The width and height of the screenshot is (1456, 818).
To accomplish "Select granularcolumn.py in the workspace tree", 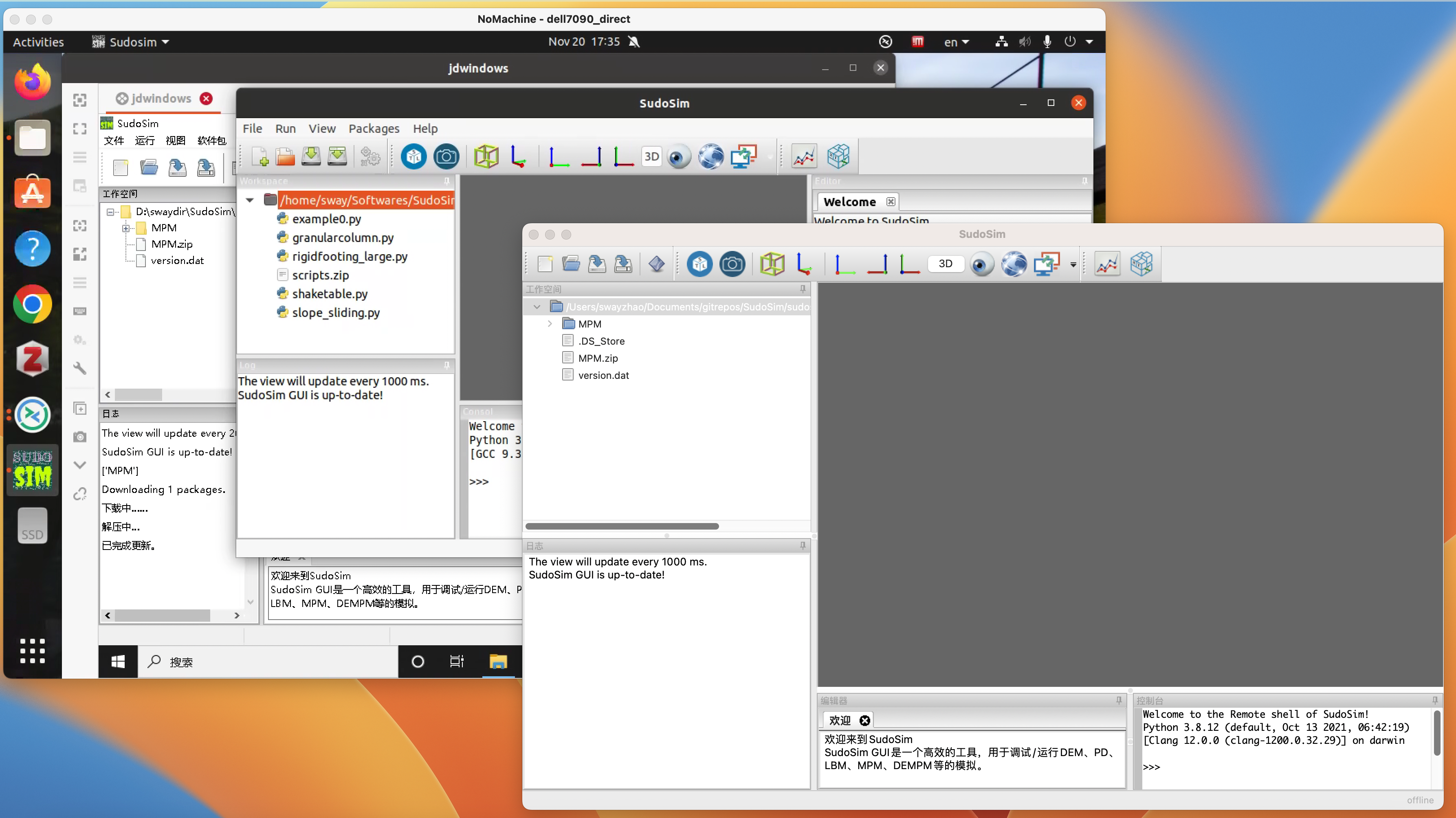I will pyautogui.click(x=343, y=237).
